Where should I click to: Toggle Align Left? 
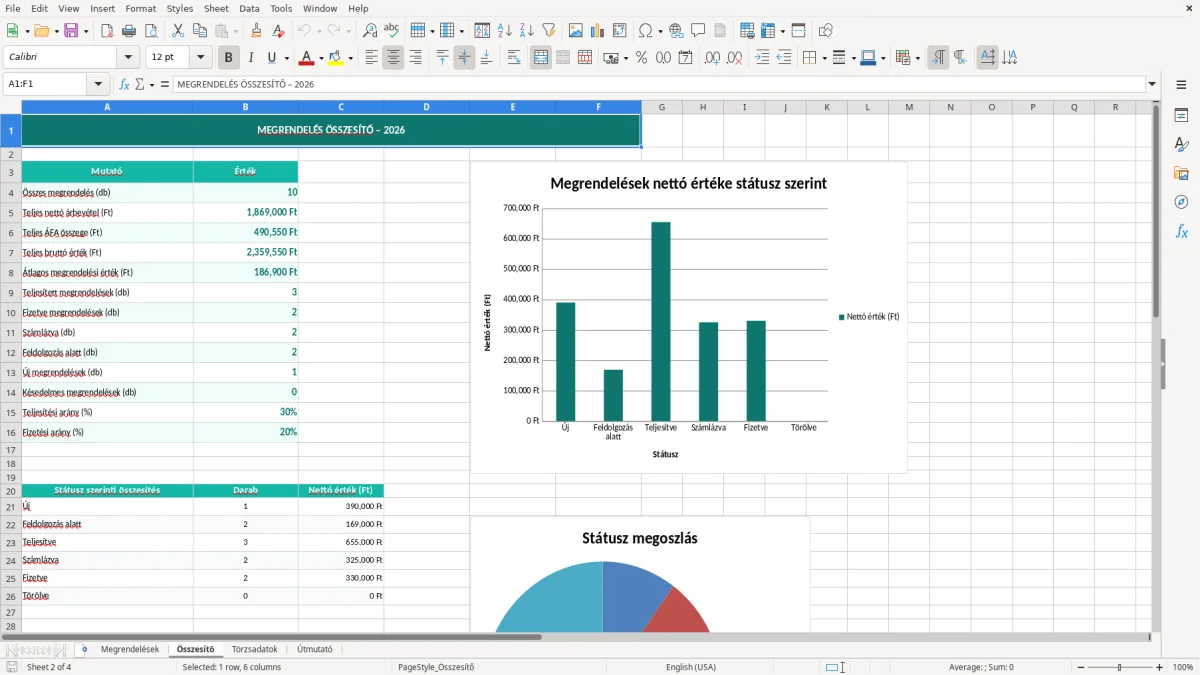pos(371,58)
